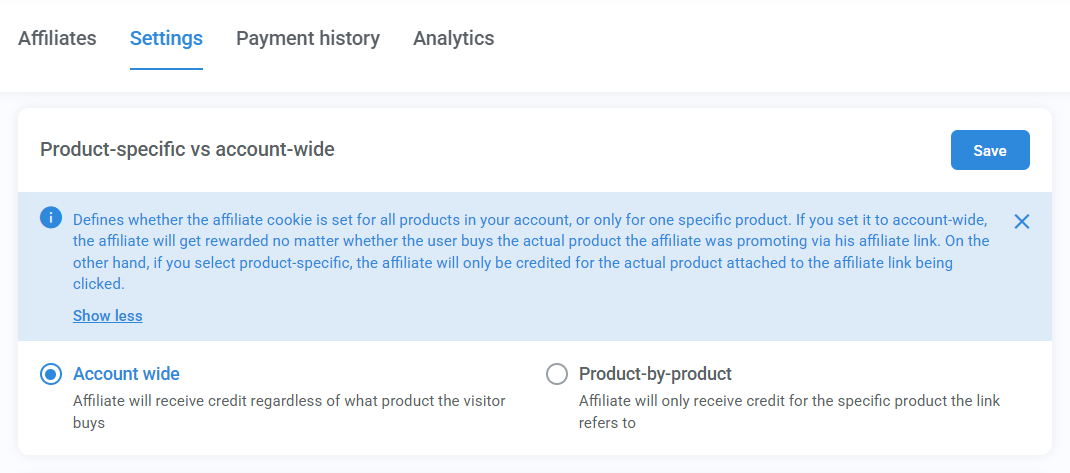The height and width of the screenshot is (473, 1070).
Task: Click the Product-by-product label text
Action: 655,374
